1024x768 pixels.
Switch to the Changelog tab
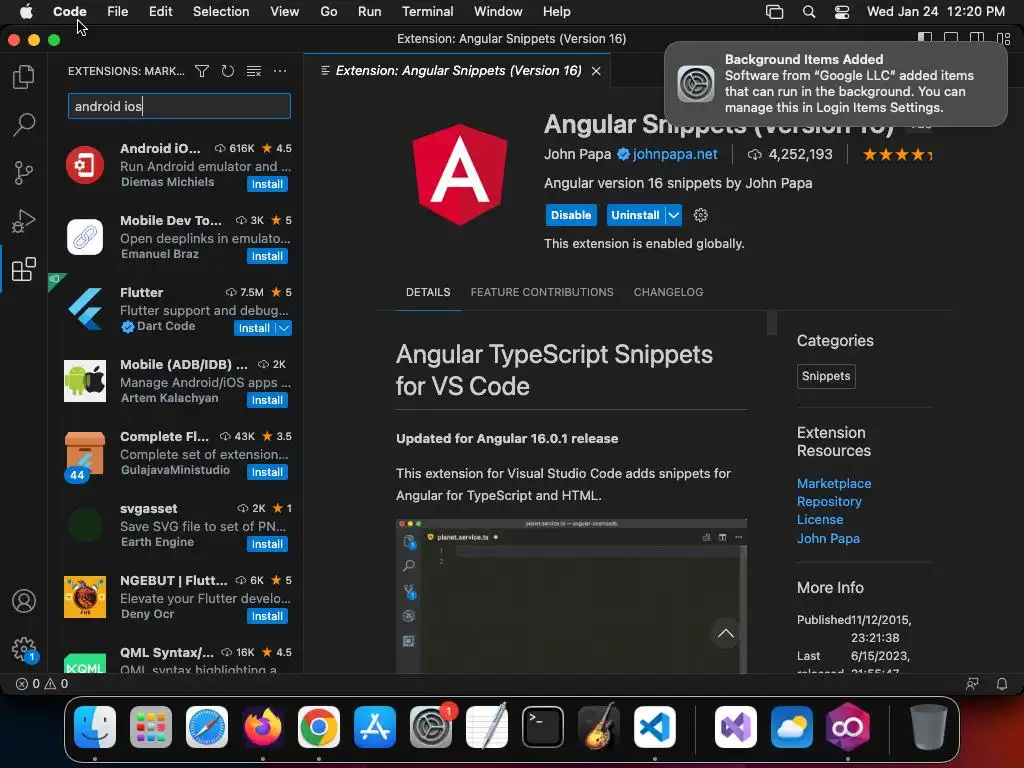(668, 292)
